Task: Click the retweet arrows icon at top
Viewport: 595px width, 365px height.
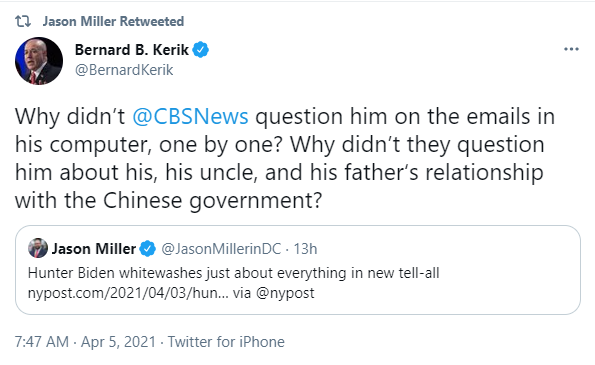Action: pyautogui.click(x=23, y=21)
